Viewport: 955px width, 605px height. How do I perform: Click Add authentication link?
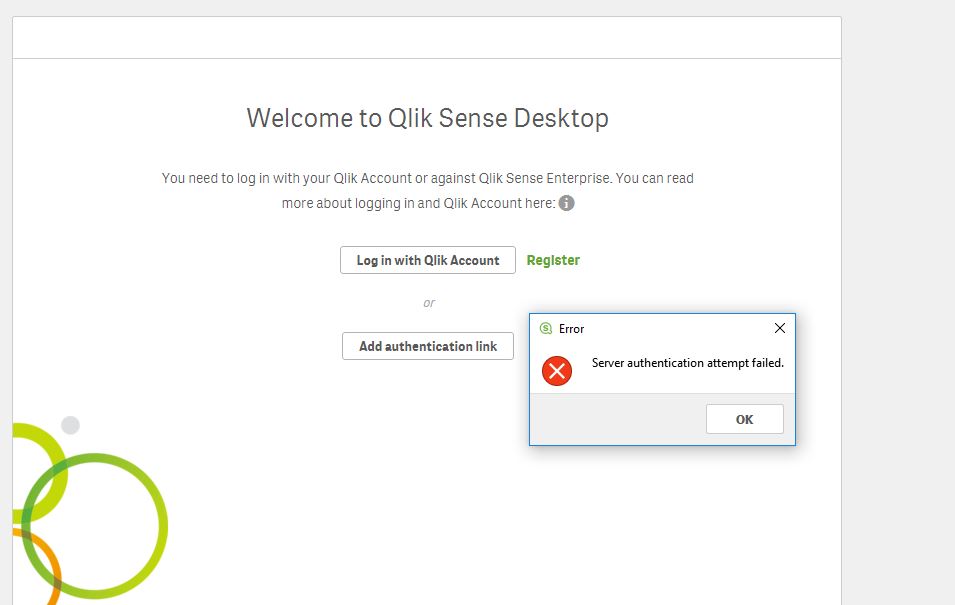[427, 345]
